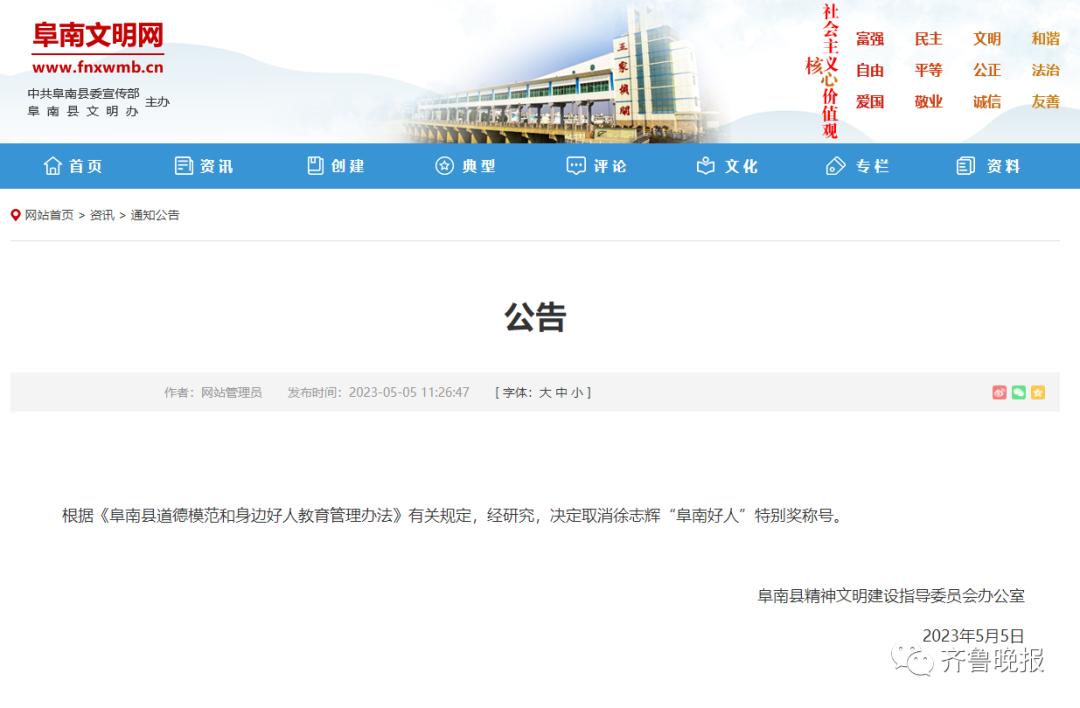Click the signature 阜南县精神文明建设指导委员会办公室

point(891,596)
